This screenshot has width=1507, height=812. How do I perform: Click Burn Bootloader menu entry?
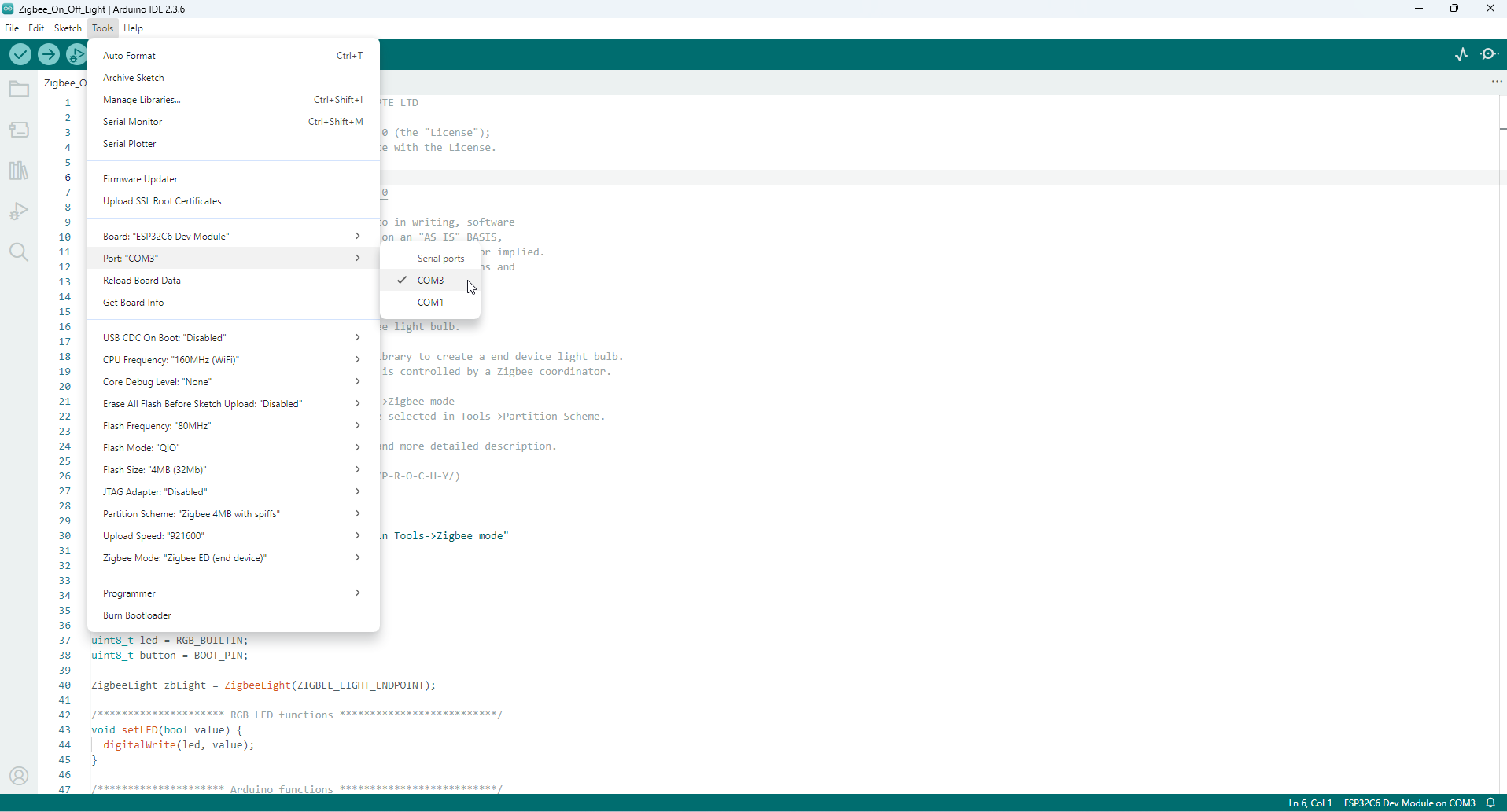point(138,615)
